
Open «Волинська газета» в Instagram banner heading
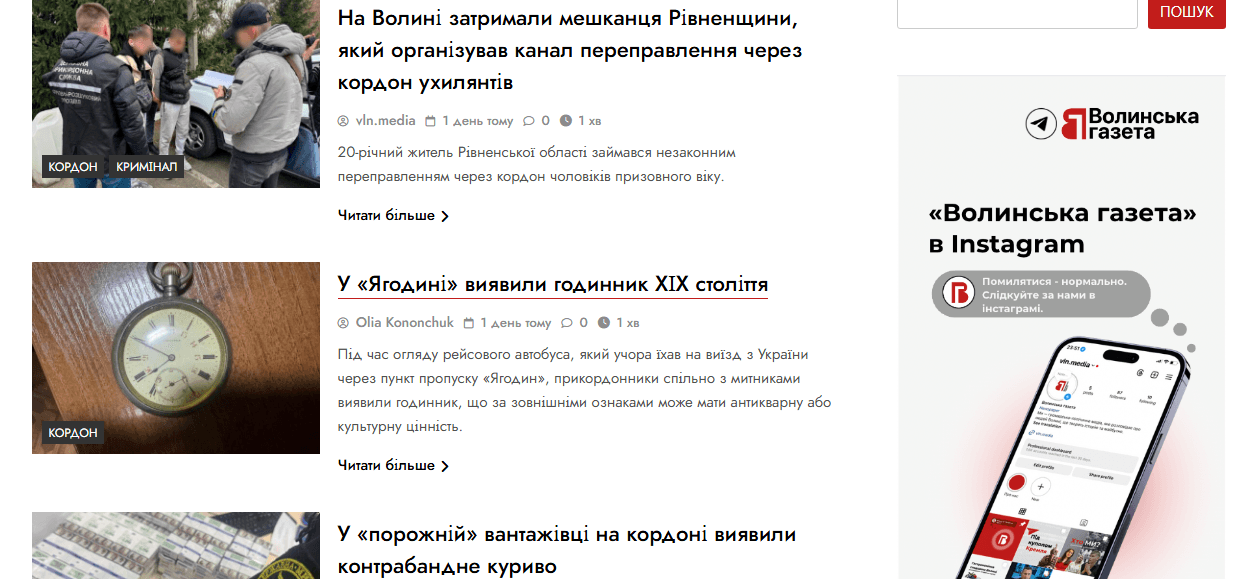pos(1062,229)
